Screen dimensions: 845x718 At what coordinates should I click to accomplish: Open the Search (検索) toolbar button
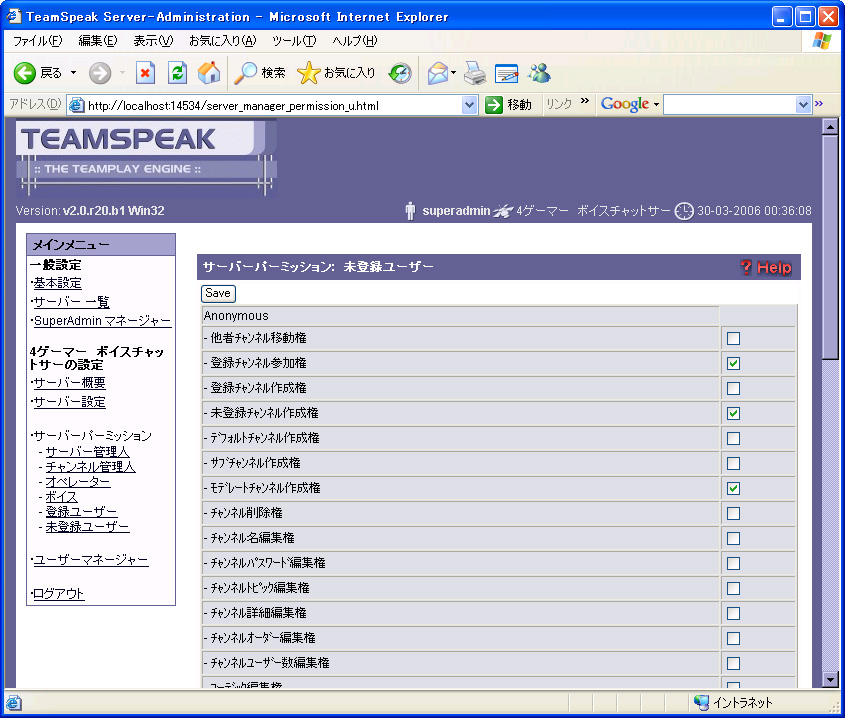(x=260, y=73)
